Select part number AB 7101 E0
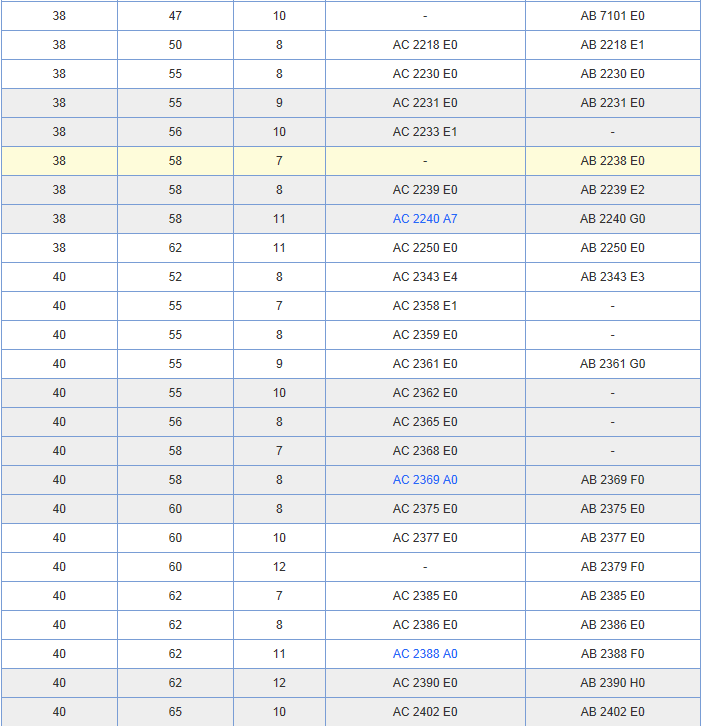 pos(612,16)
